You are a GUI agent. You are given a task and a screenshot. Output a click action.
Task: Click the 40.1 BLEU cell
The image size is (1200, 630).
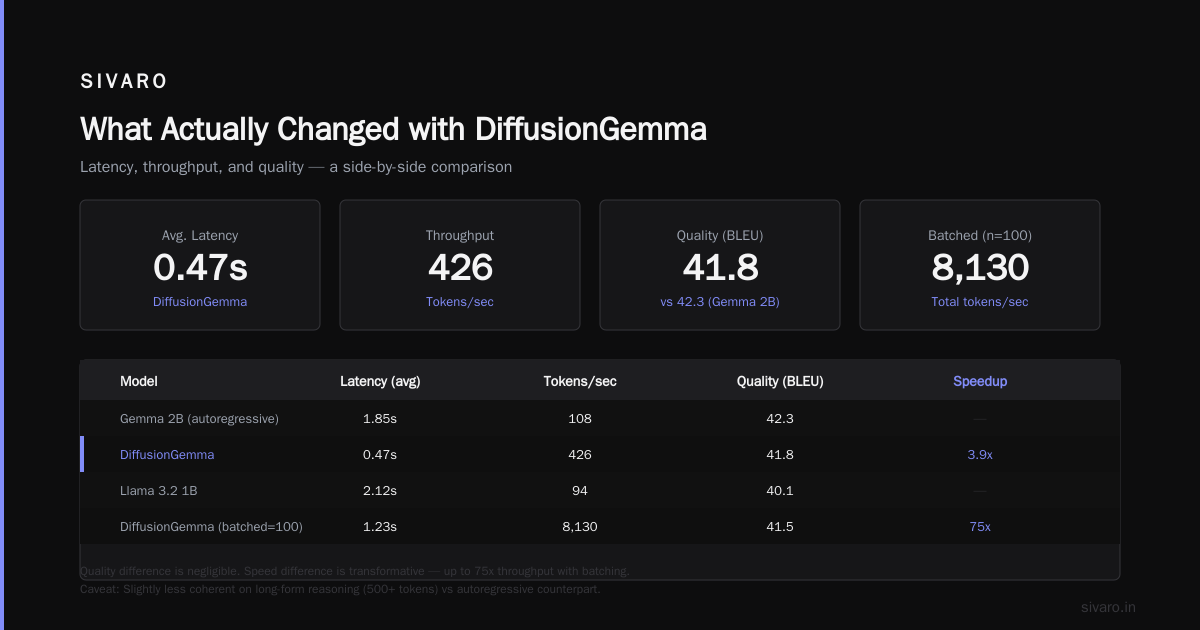point(780,490)
